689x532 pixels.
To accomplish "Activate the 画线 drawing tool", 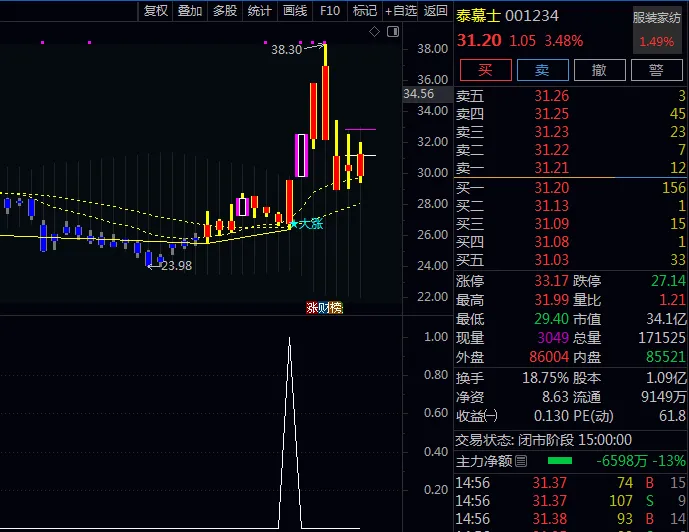I will pos(295,11).
